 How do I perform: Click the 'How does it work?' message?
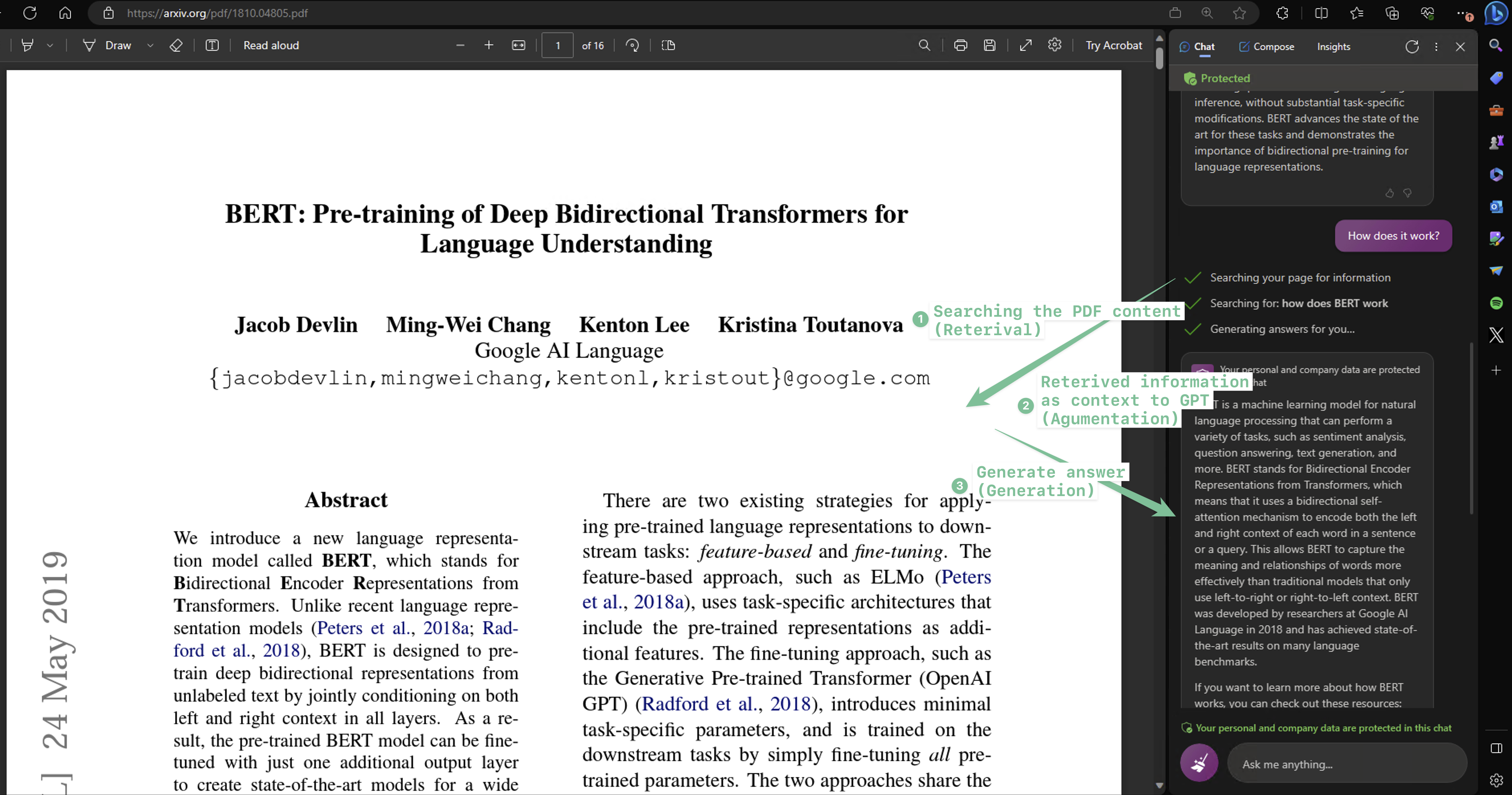tap(1393, 236)
